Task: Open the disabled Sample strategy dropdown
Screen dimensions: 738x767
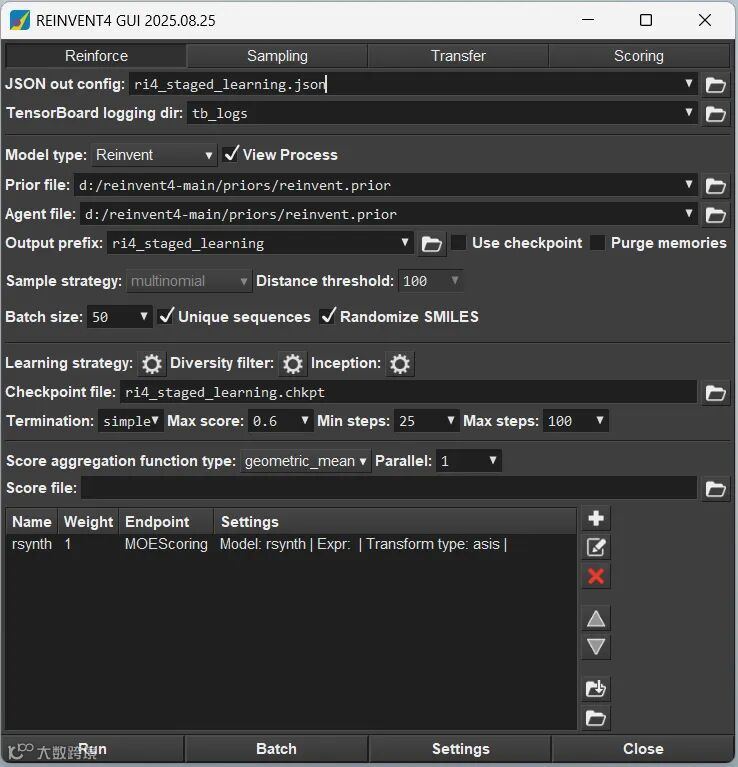Action: point(189,281)
